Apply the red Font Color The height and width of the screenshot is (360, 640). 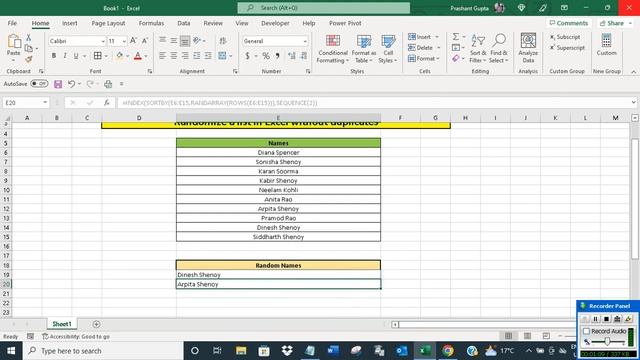pos(138,56)
